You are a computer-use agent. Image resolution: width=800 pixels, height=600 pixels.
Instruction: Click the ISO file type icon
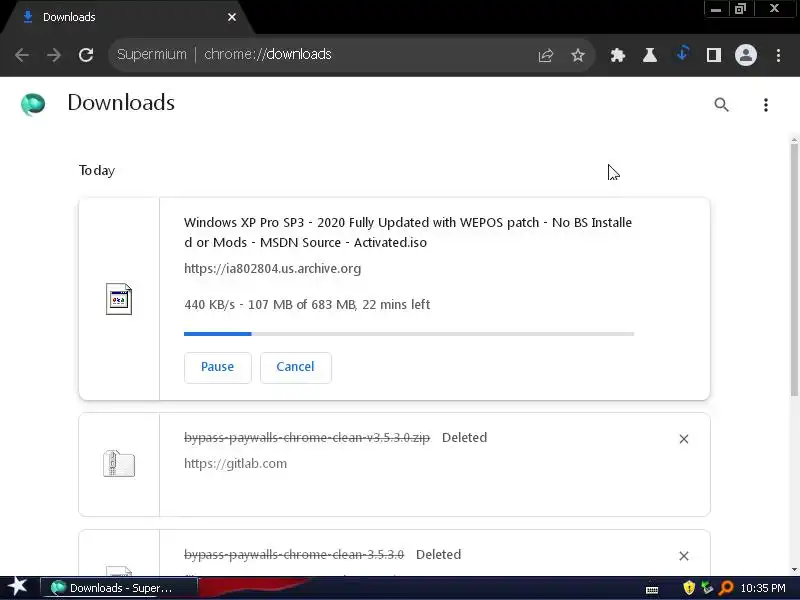(119, 299)
